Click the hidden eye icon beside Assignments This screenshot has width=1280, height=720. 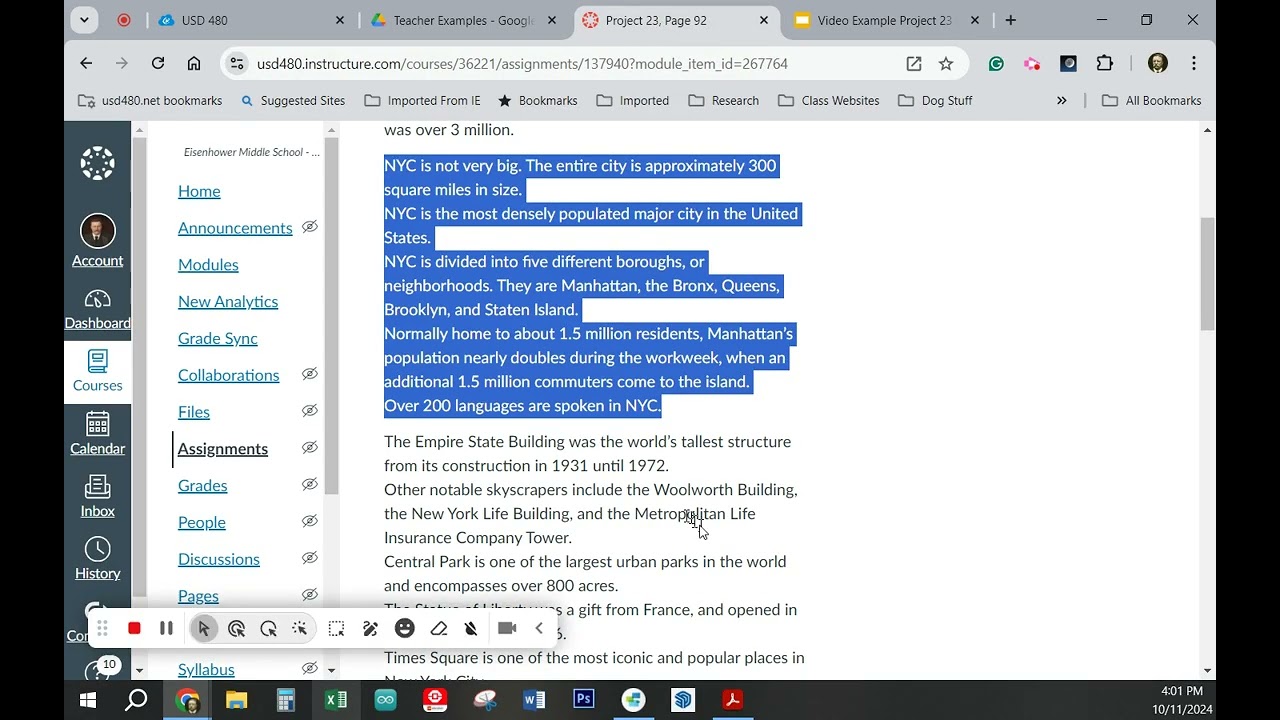pyautogui.click(x=310, y=448)
